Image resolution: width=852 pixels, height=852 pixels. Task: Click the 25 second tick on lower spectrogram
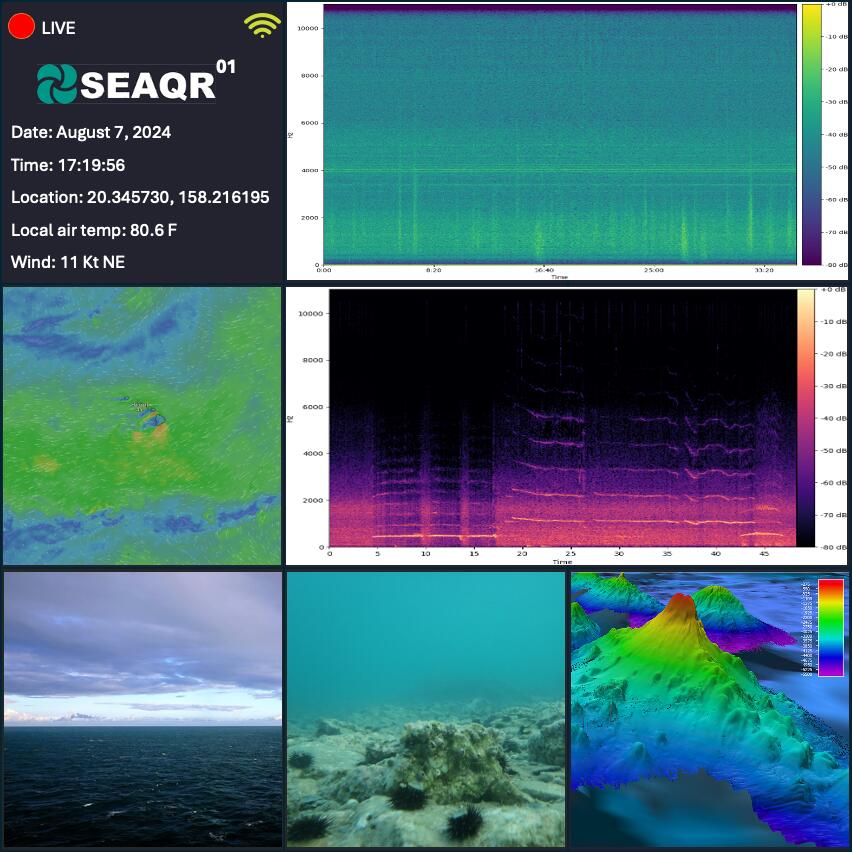tap(571, 554)
